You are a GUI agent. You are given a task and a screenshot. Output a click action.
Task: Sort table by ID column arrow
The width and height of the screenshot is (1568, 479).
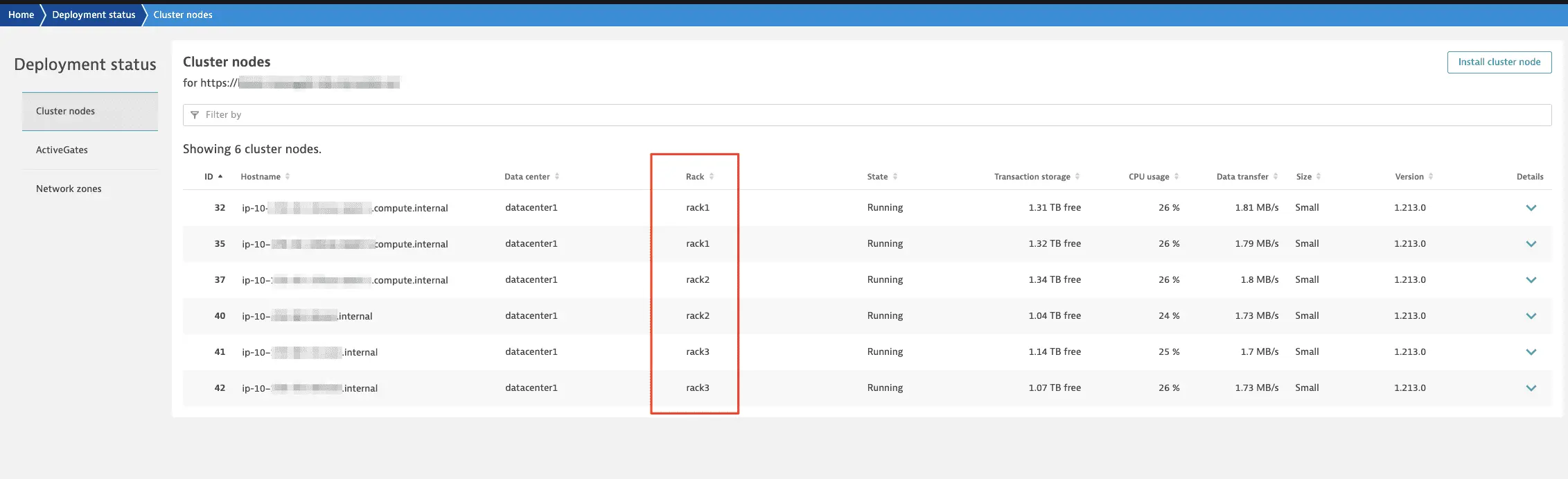point(220,177)
